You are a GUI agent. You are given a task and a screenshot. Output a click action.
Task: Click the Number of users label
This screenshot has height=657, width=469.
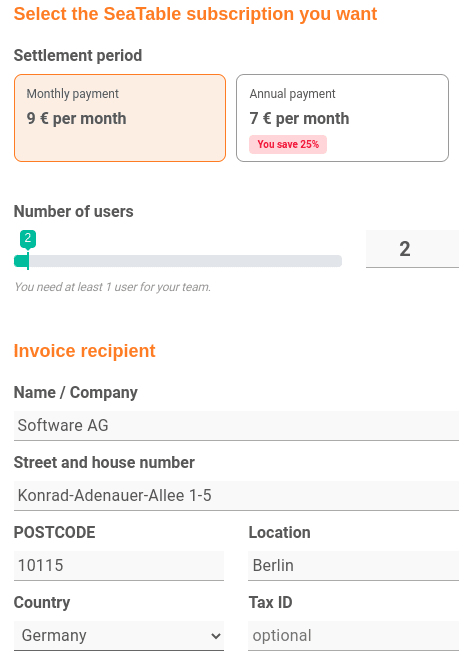pos(74,211)
